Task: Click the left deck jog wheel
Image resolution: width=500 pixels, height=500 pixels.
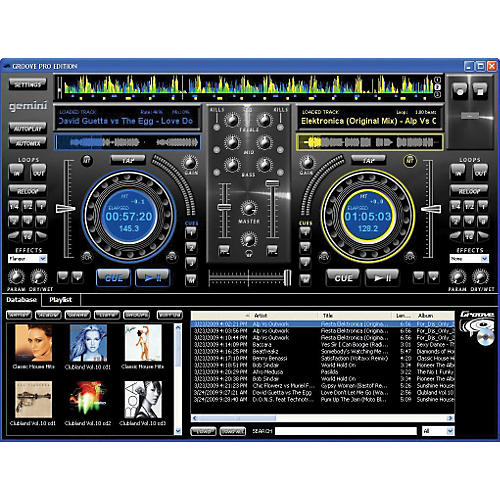Action: [x=129, y=215]
